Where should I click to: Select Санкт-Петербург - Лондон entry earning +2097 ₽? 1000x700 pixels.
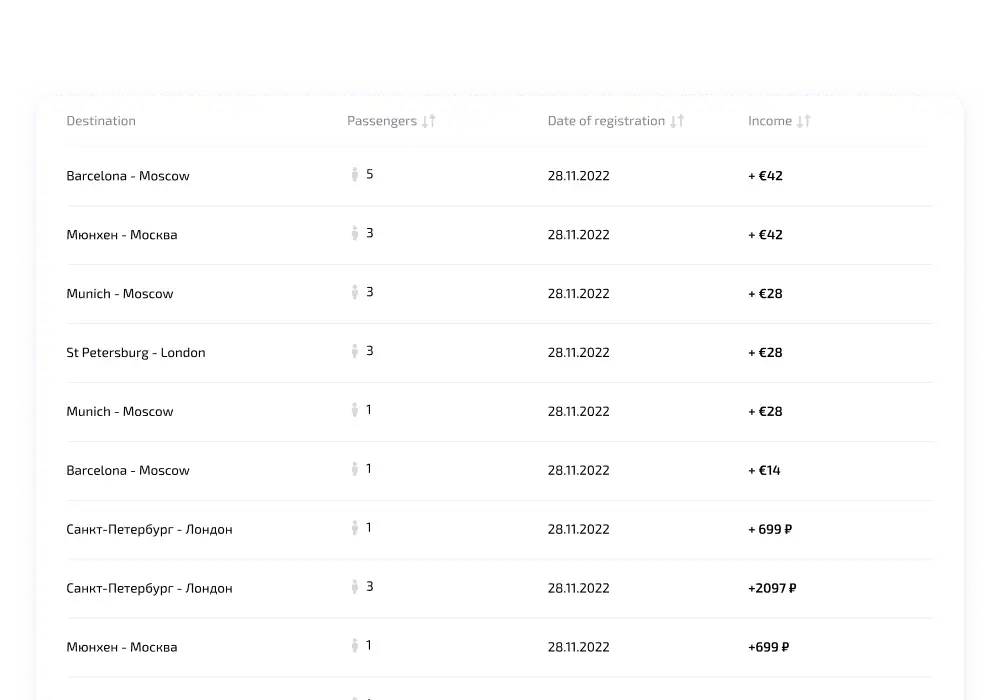[149, 589]
